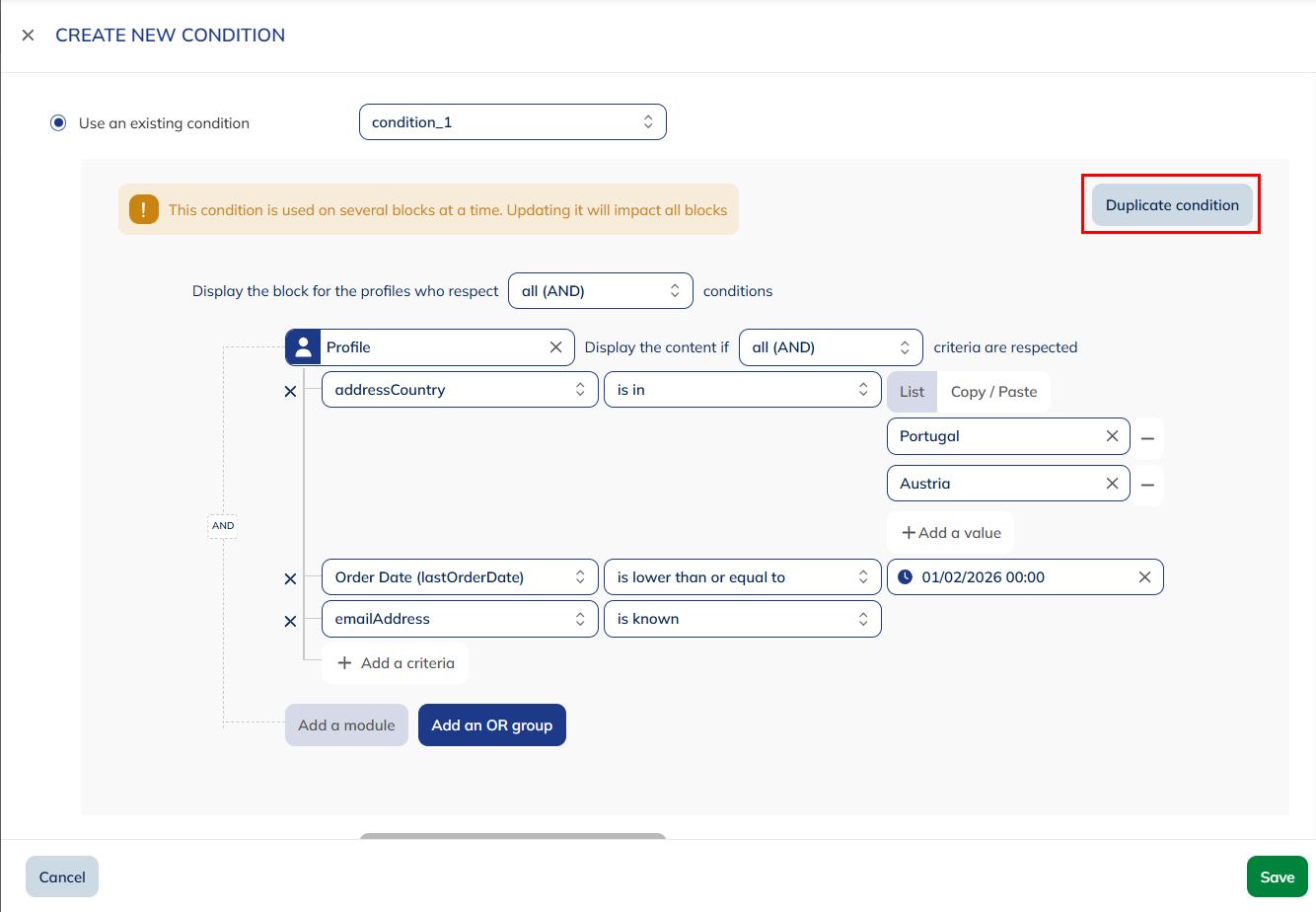The height and width of the screenshot is (912, 1316).
Task: Switch to the Copy / Paste tab
Action: [x=993, y=392]
